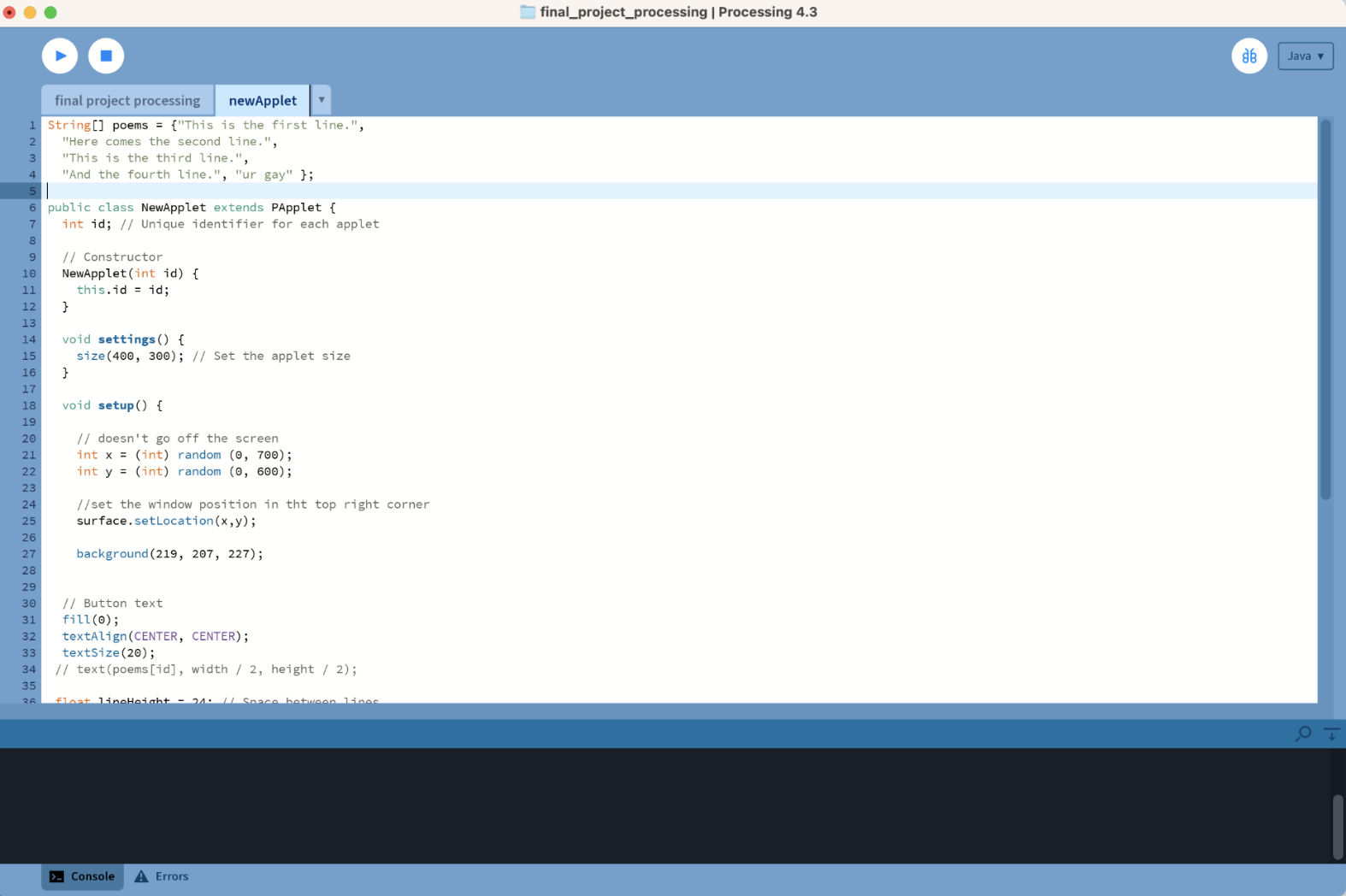Place cursor on the settings method name
This screenshot has height=896, width=1346.
click(x=127, y=339)
